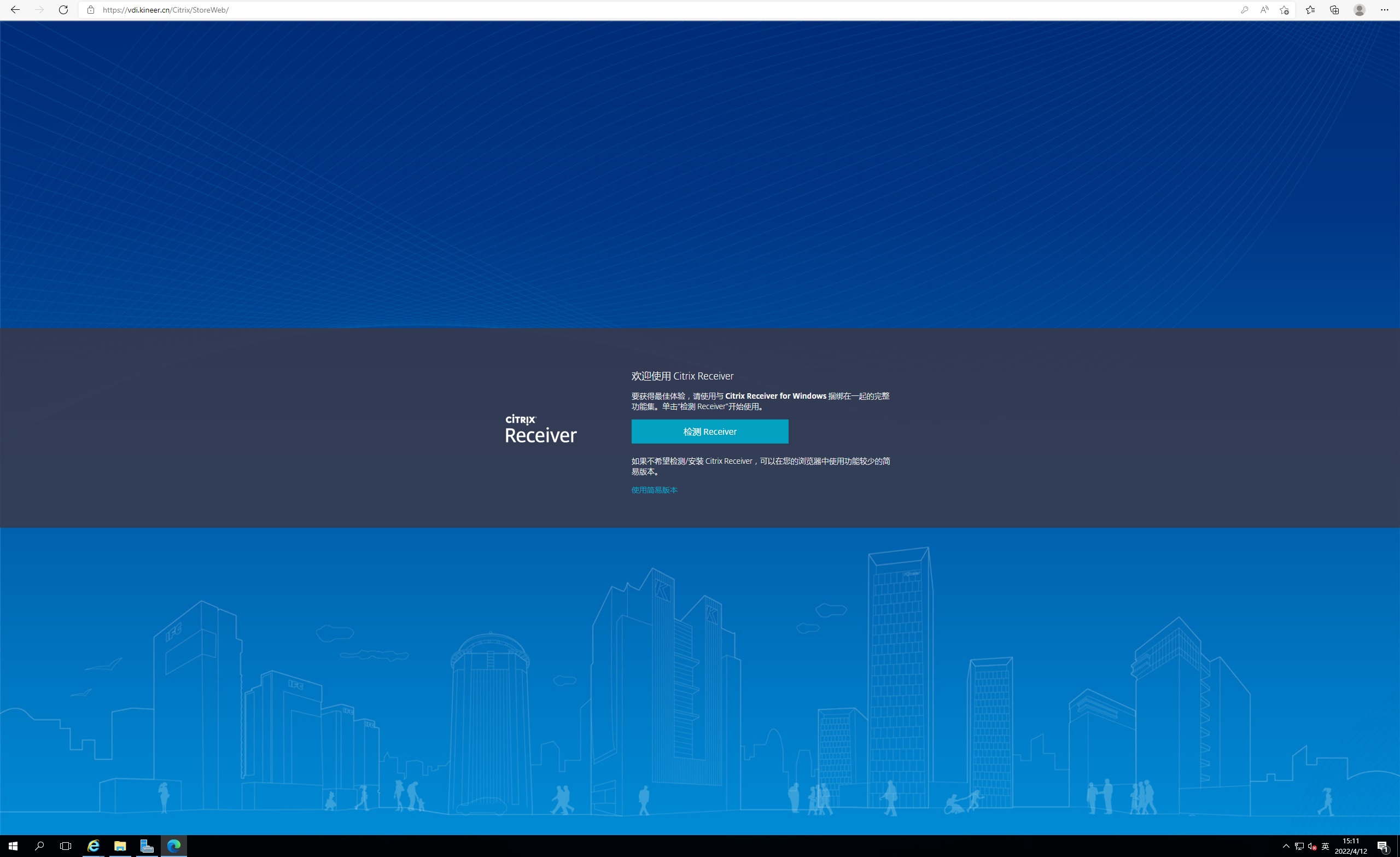Click the browser Back arrow
1400x857 pixels.
15,10
